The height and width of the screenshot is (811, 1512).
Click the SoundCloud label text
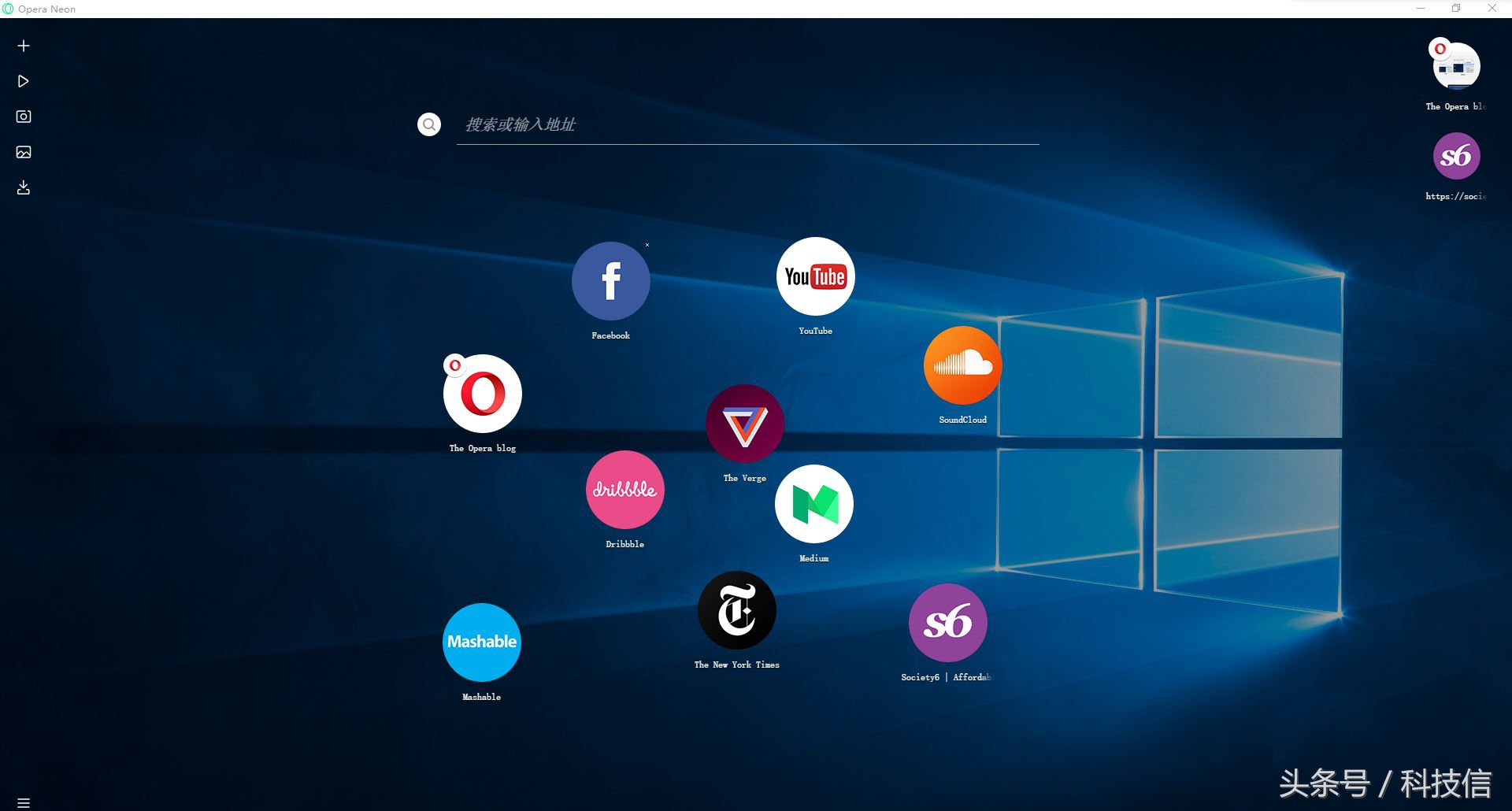pos(963,420)
